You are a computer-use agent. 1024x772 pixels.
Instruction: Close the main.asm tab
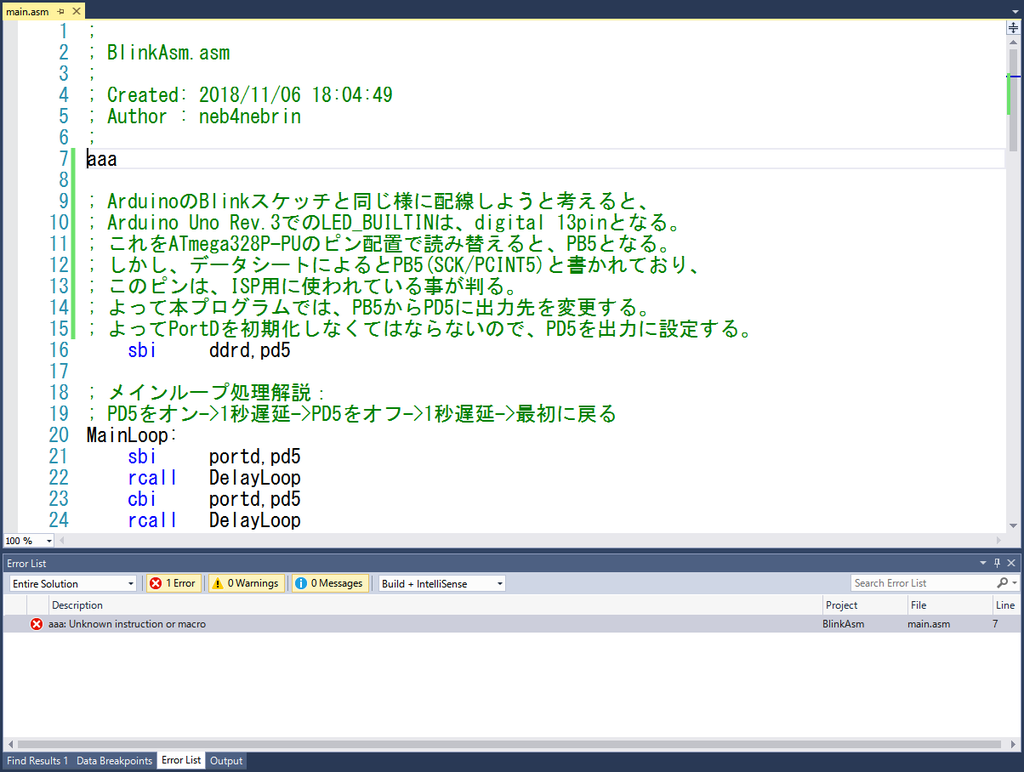(x=76, y=11)
